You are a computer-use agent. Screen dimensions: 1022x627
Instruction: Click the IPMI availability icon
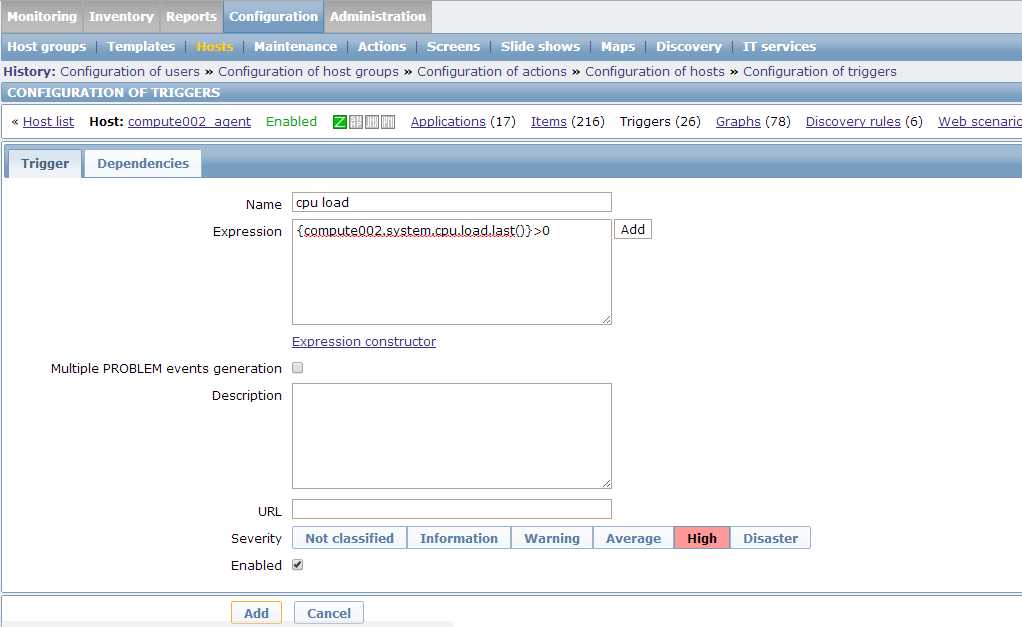[x=388, y=122]
